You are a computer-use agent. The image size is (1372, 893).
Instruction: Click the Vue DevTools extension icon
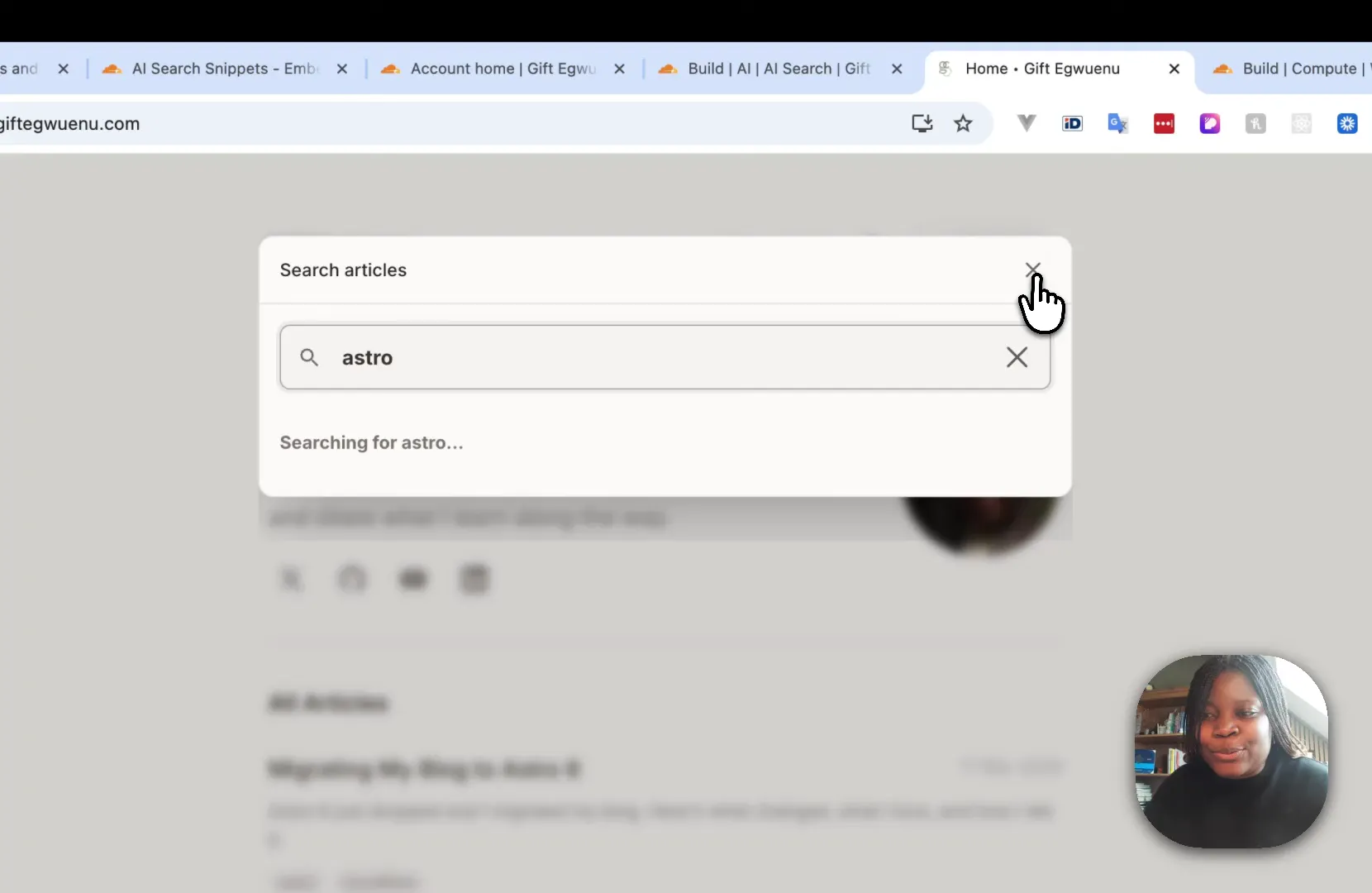[x=1027, y=124]
